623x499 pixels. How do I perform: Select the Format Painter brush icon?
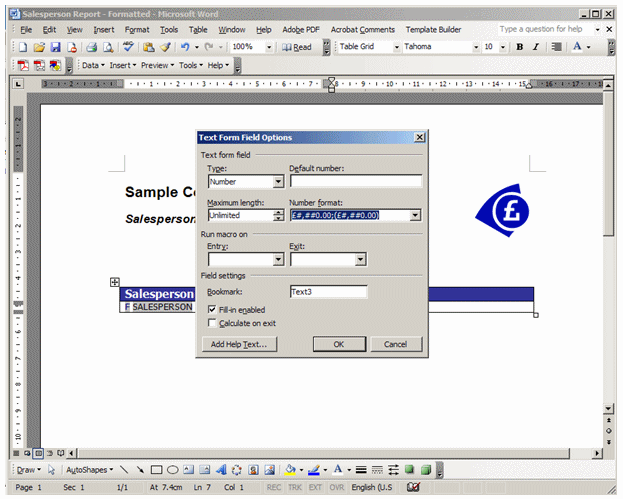point(165,47)
